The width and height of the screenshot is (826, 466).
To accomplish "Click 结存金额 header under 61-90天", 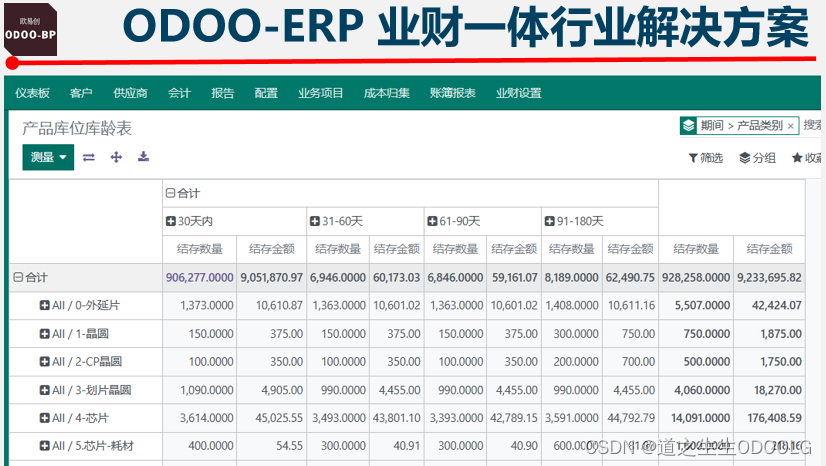I will tap(514, 249).
